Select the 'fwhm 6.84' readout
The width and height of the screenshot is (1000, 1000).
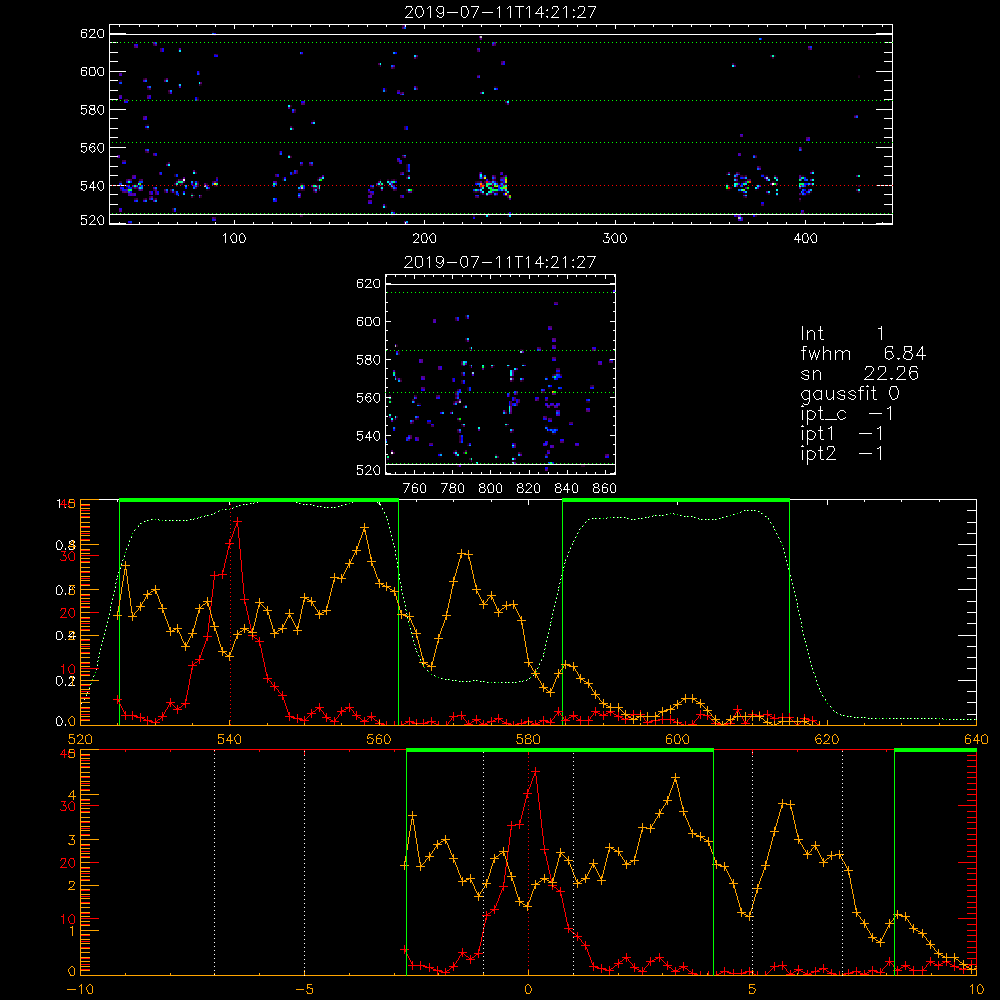863,353
